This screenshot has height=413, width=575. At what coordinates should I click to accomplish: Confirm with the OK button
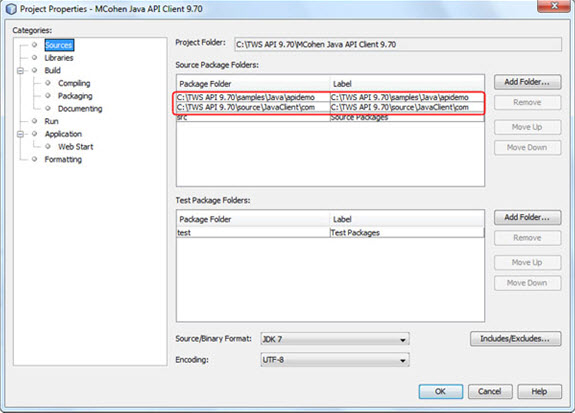[x=440, y=392]
